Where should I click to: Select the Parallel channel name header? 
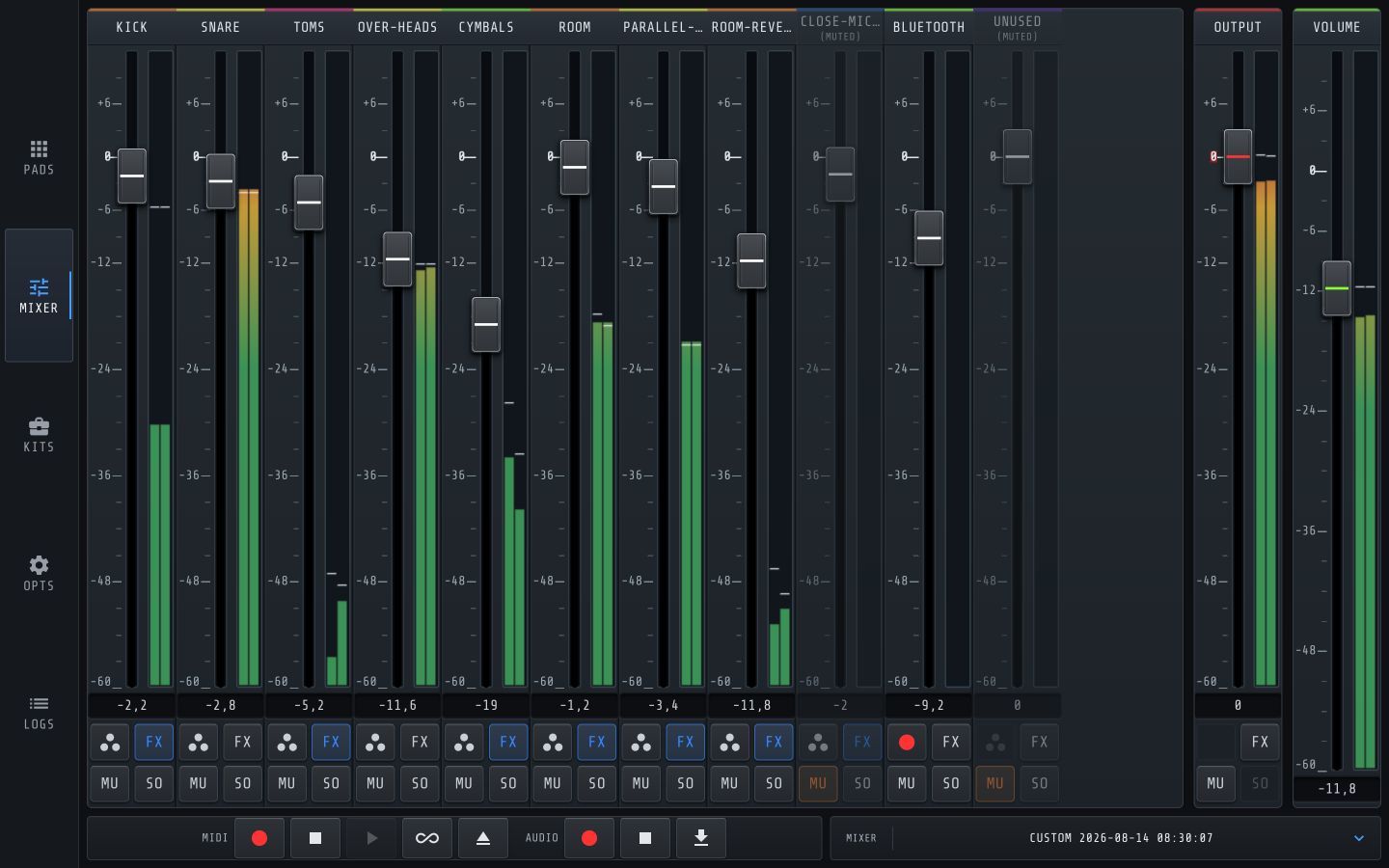point(664,27)
